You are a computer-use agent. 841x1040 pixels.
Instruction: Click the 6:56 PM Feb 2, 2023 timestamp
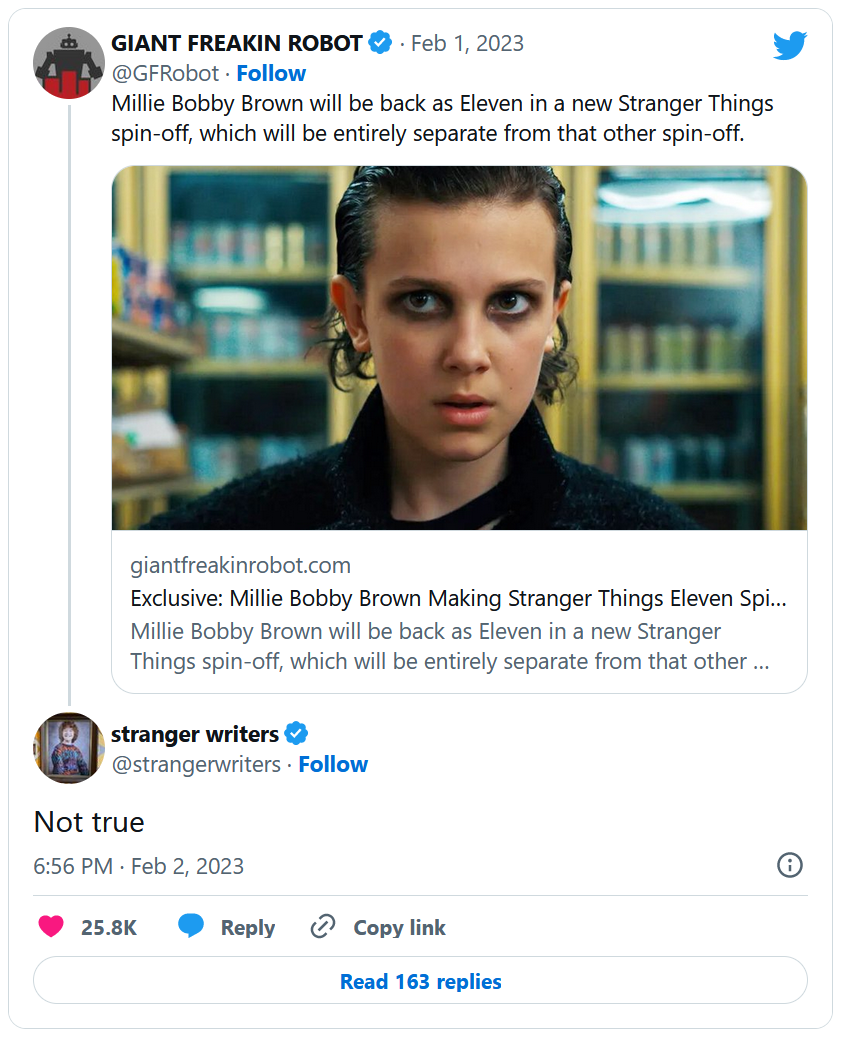pyautogui.click(x=139, y=866)
